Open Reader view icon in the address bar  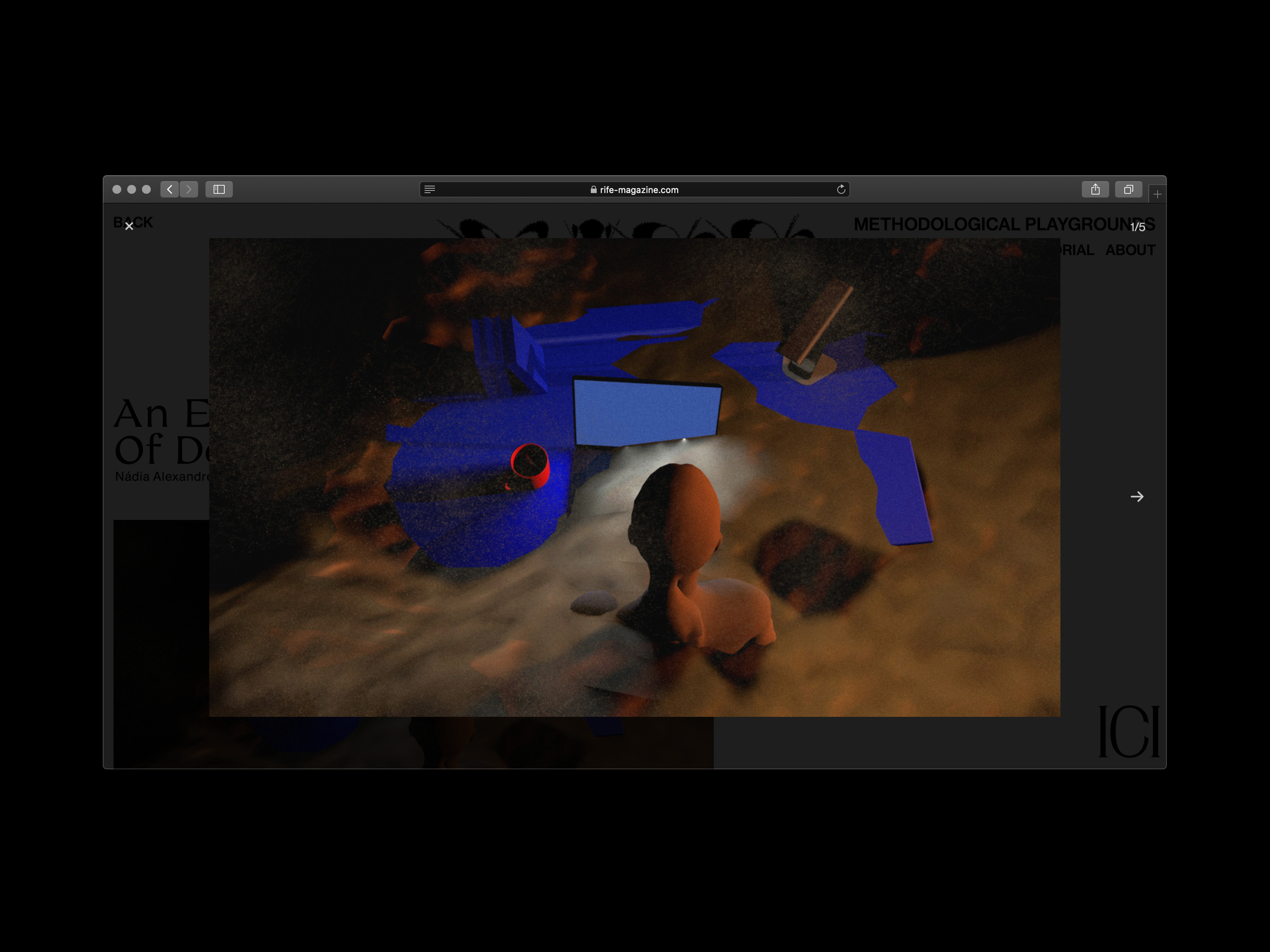pos(430,189)
